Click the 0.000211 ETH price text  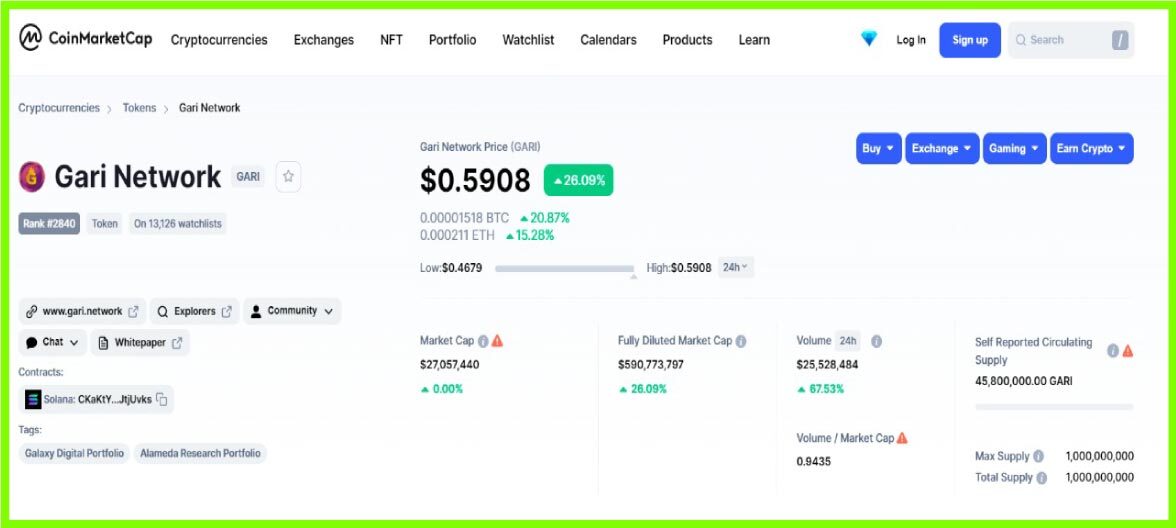(x=458, y=236)
